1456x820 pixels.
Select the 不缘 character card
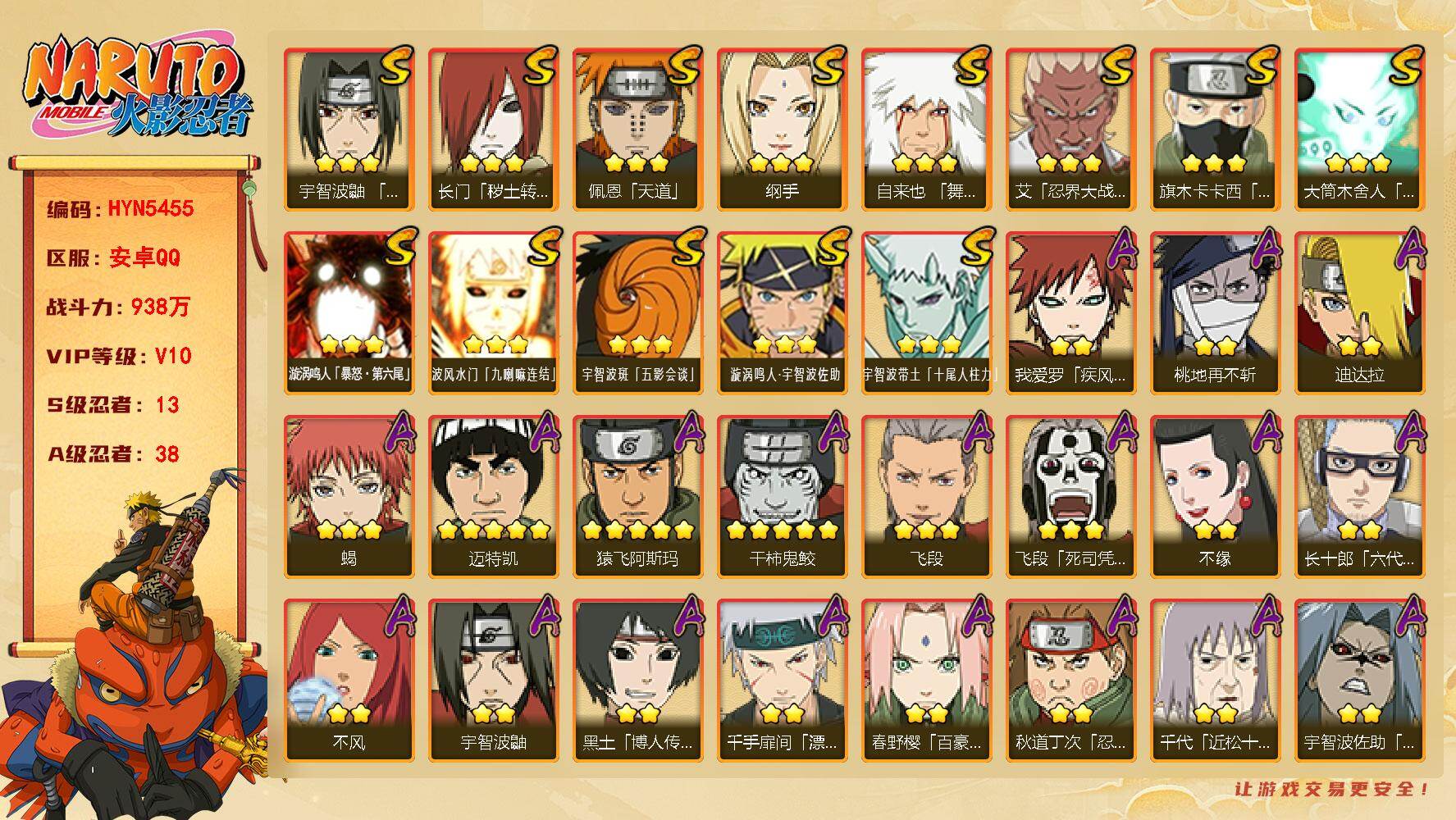pos(1215,496)
